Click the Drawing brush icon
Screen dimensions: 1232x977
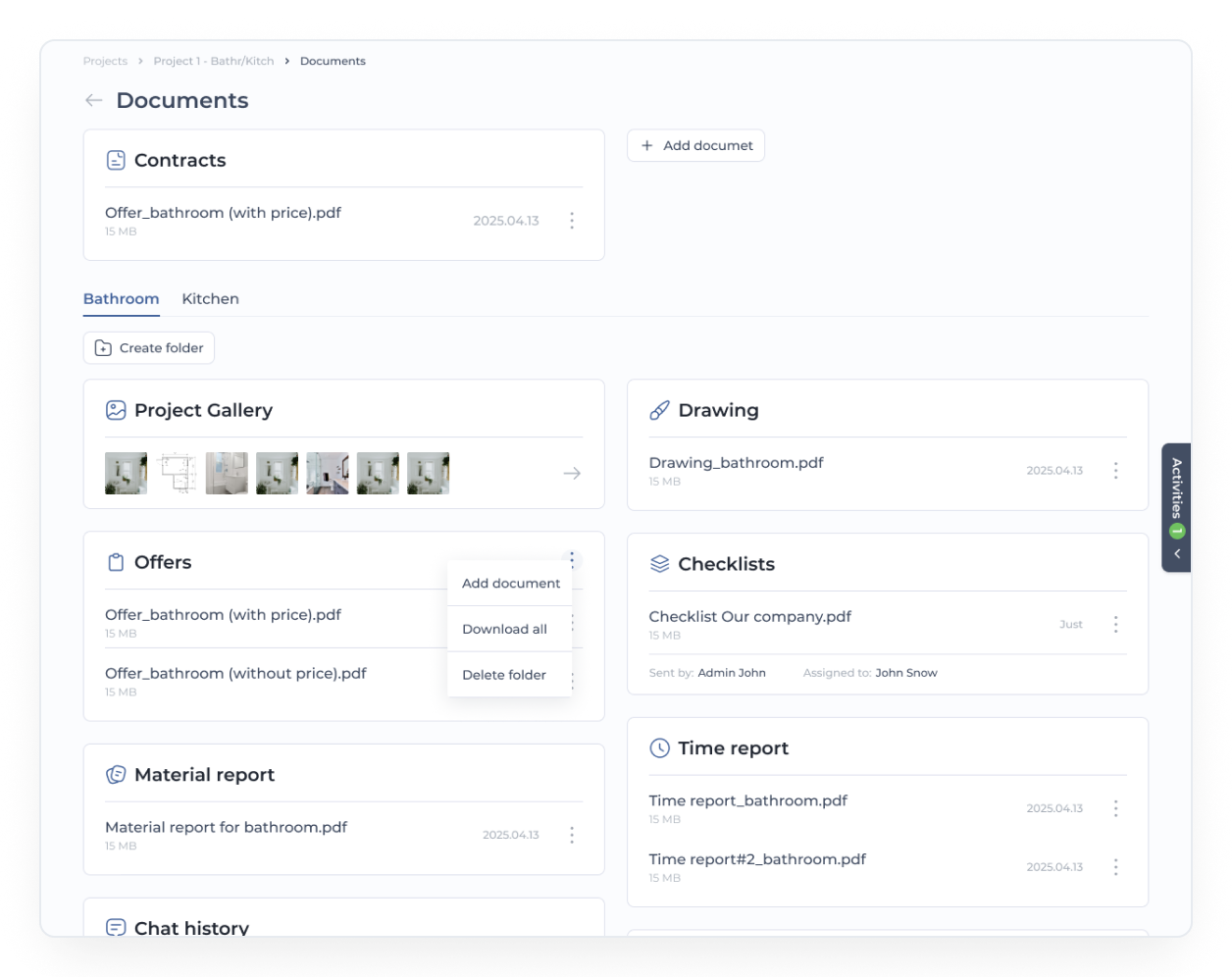[x=659, y=410]
